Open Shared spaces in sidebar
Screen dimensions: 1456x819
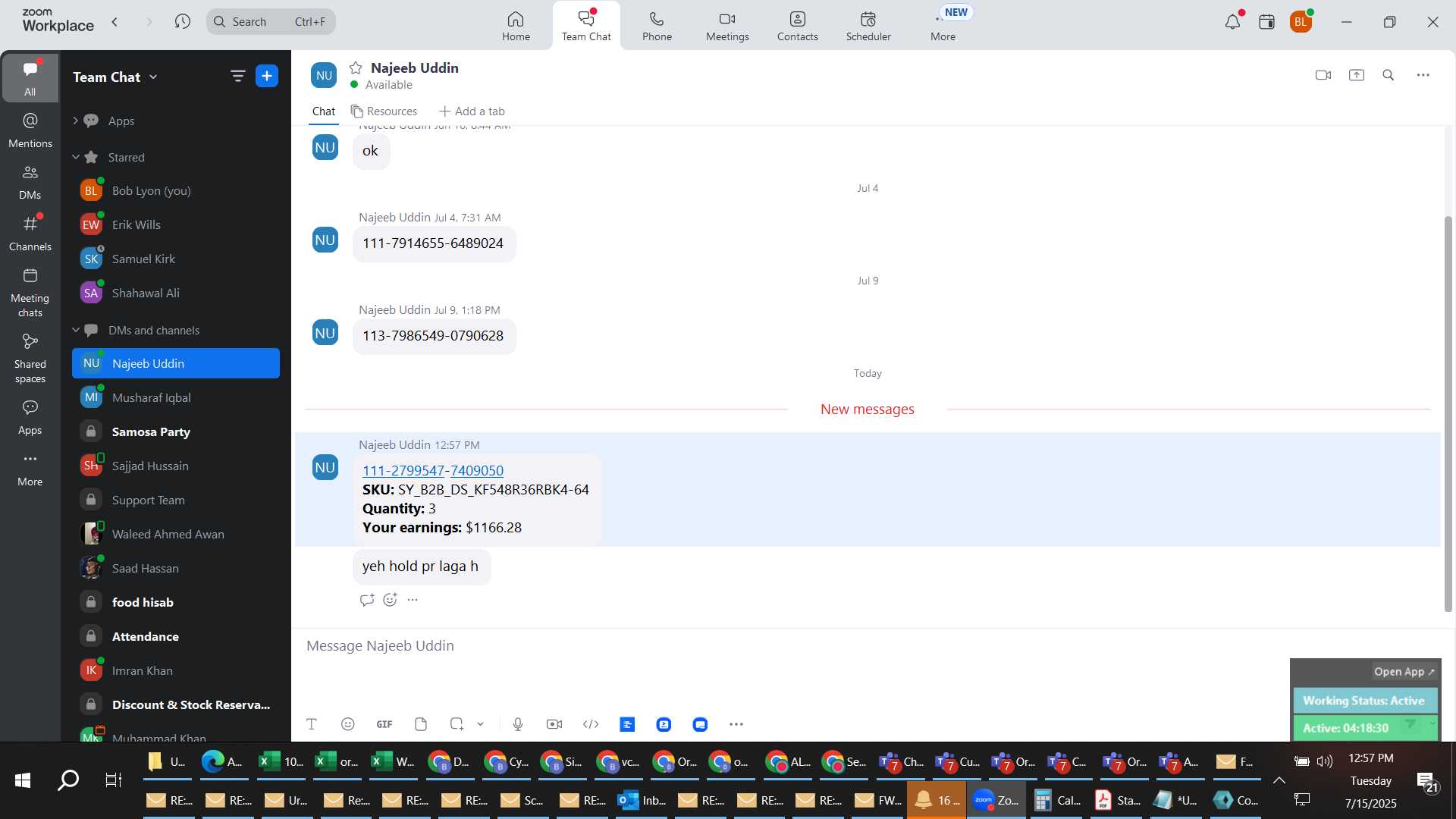point(30,359)
